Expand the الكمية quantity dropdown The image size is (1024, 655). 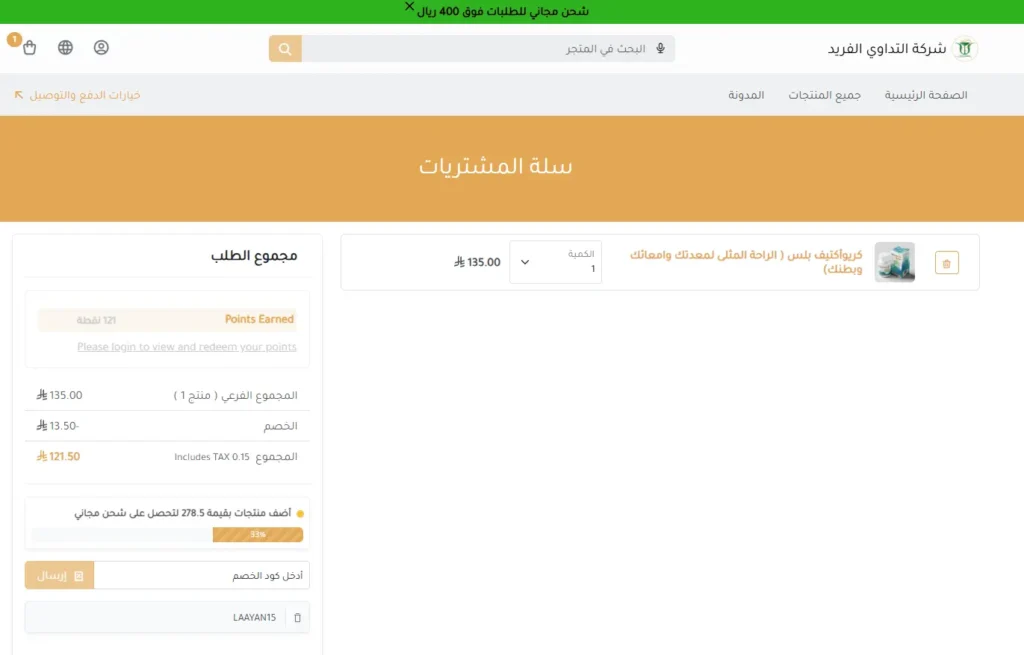tap(555, 262)
